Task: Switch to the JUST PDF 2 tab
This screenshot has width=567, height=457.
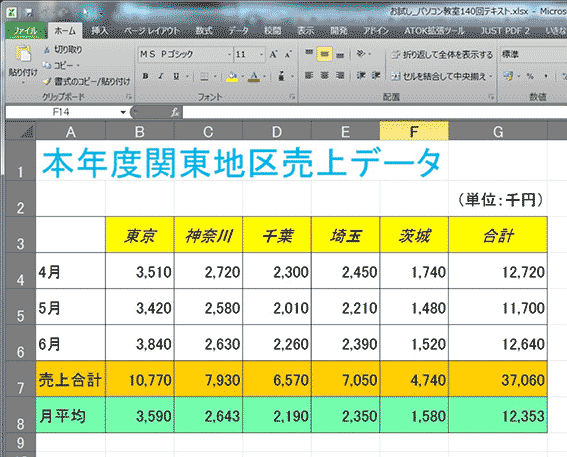Action: pyautogui.click(x=505, y=31)
